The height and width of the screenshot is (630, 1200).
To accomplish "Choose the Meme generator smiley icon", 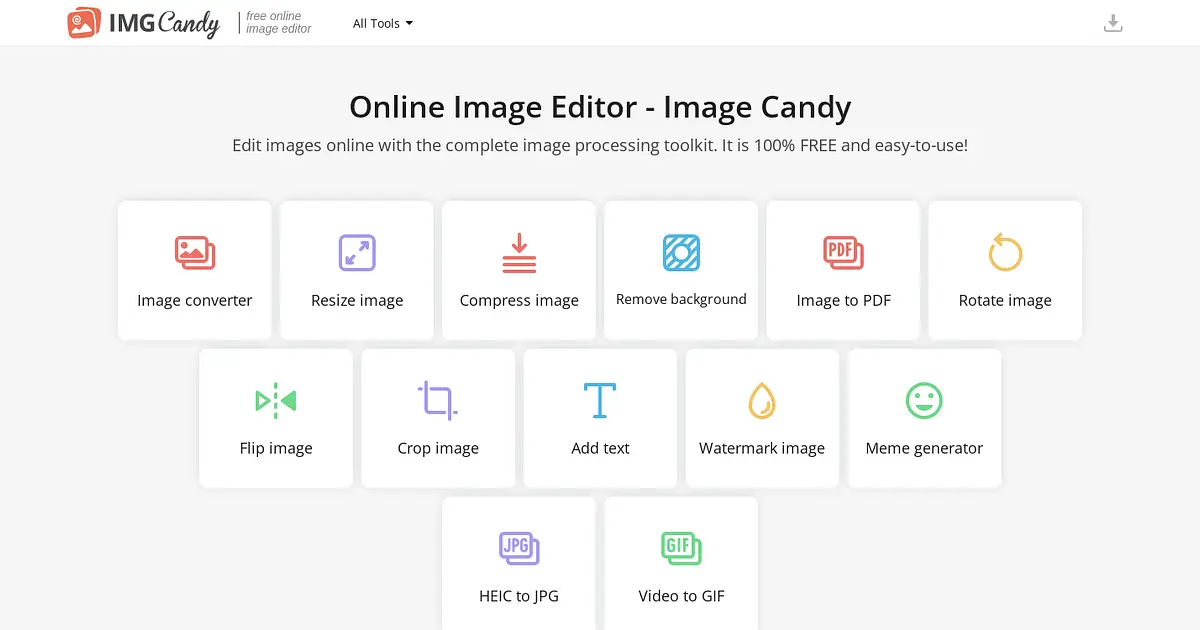I will pos(924,400).
